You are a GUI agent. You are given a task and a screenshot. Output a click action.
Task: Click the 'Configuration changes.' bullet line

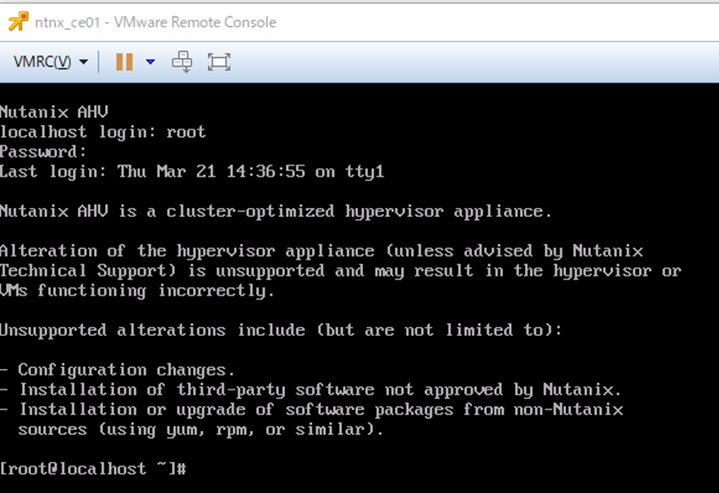[117, 370]
